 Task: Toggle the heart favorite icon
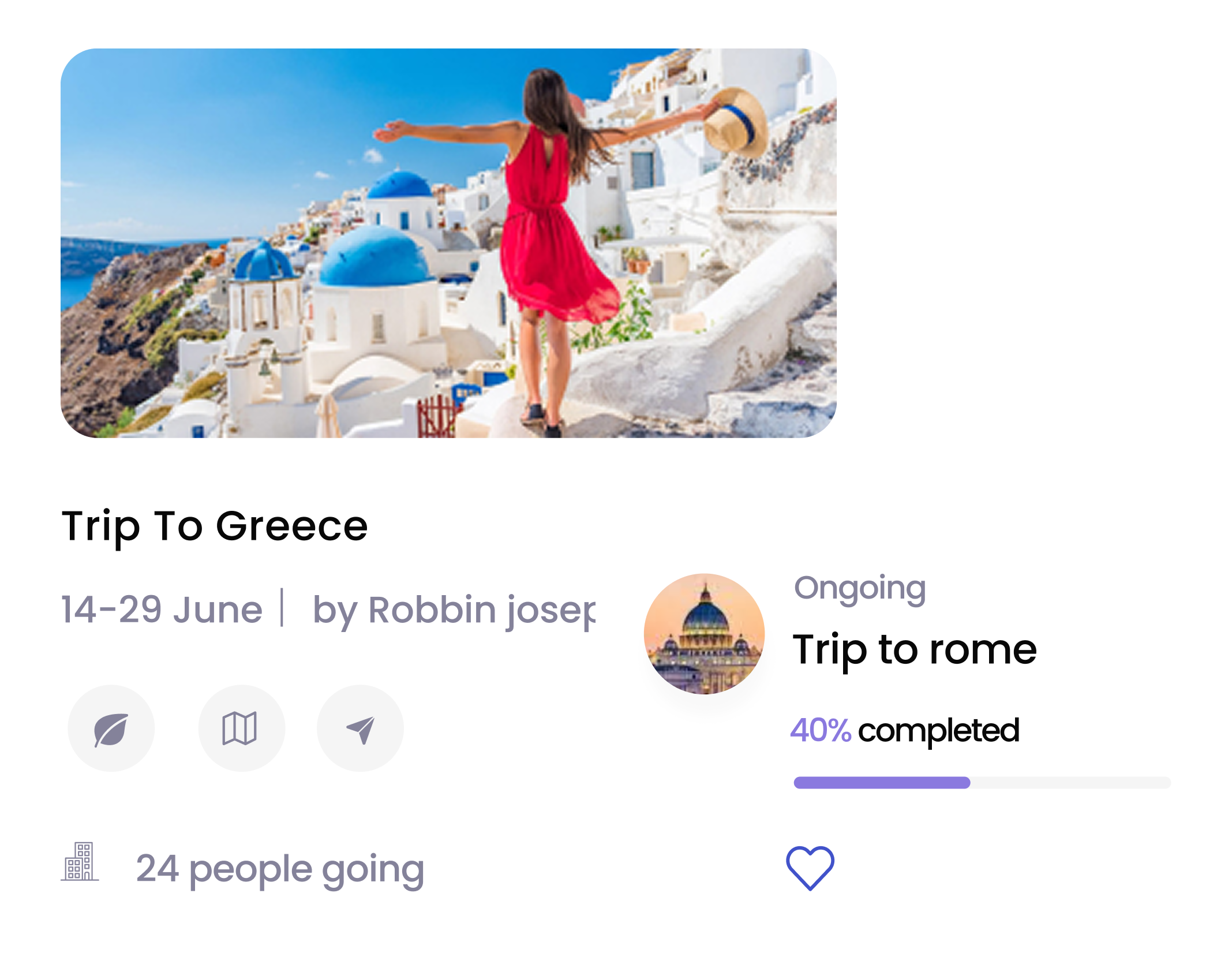810,868
